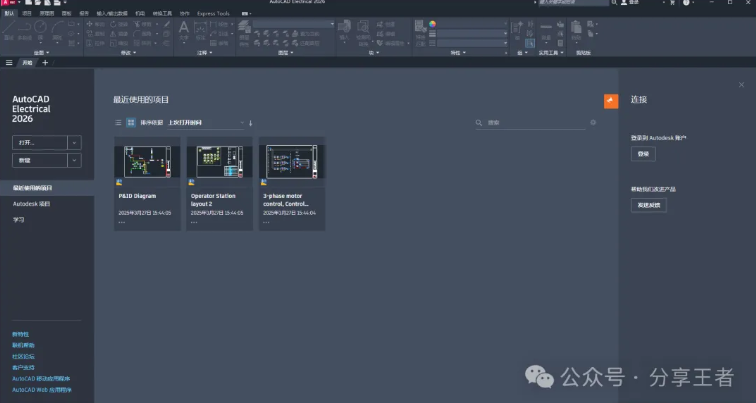
Task: Expand the Open button dropdown arrow
Action: coord(74,143)
